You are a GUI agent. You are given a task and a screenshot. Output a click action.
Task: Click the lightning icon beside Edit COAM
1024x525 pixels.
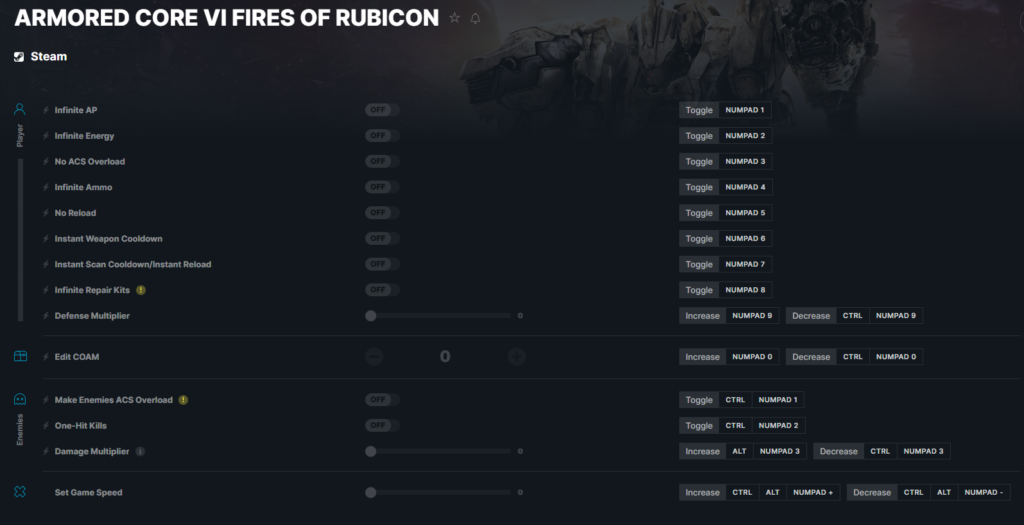point(46,357)
